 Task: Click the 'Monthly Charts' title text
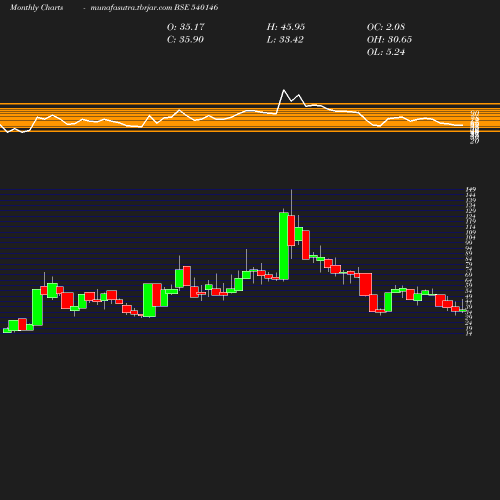coord(36,8)
